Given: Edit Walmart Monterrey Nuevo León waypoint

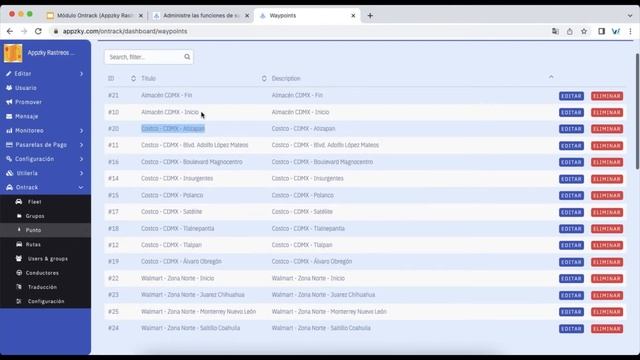Looking at the screenshot, I should tap(571, 312).
